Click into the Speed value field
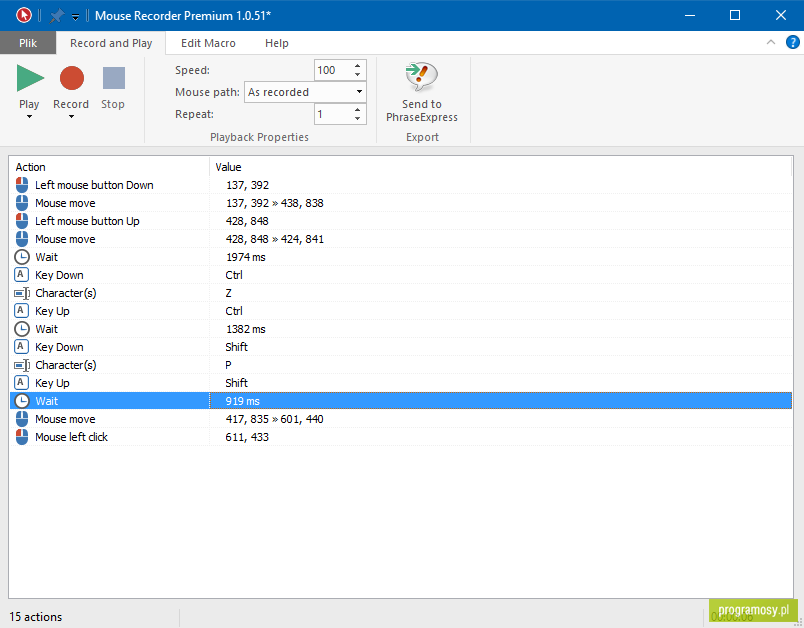The height and width of the screenshot is (628, 804). (x=333, y=70)
